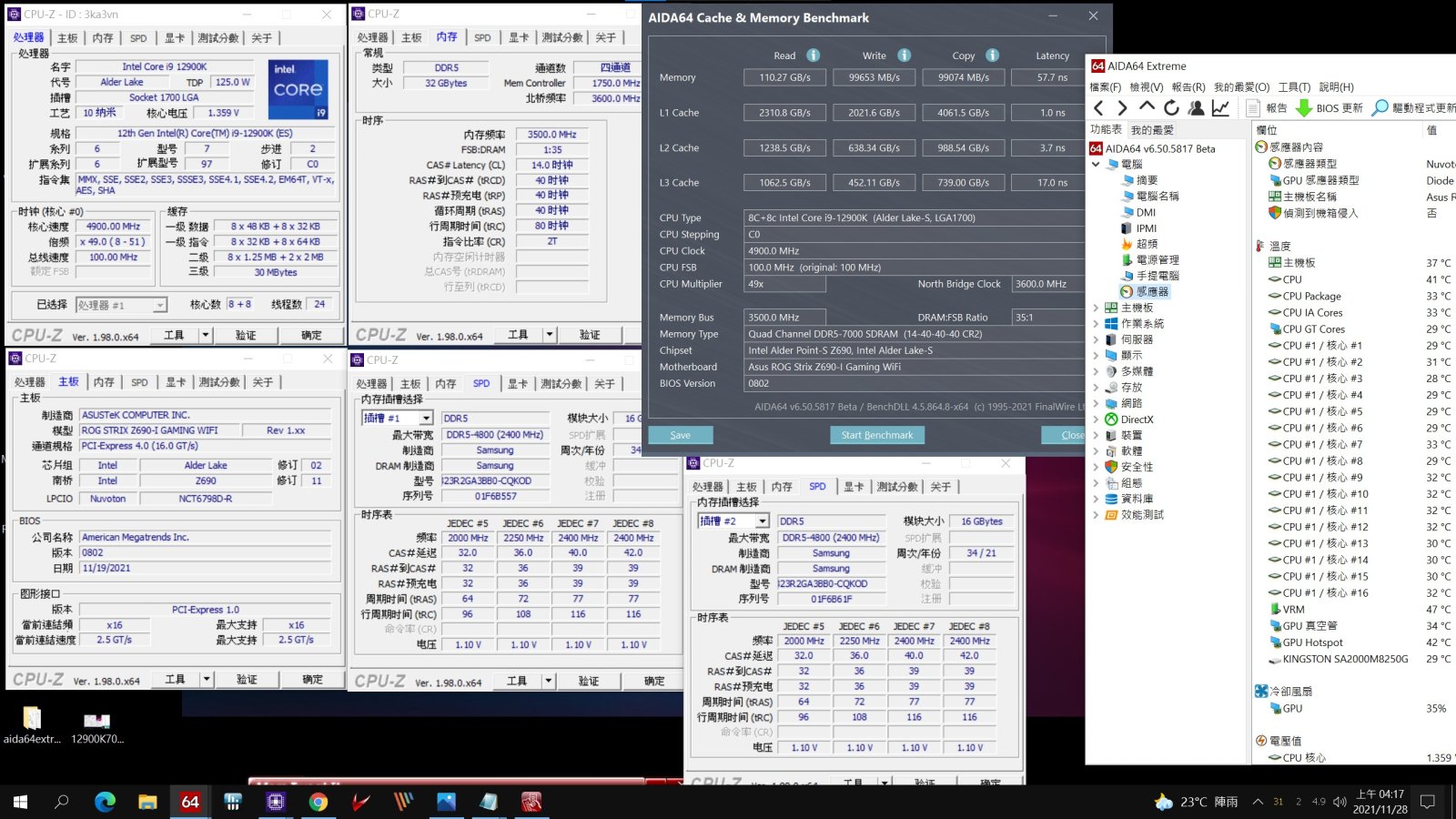Select 主板 tab in CPU-Z processor window
The height and width of the screenshot is (819, 1456).
click(x=67, y=38)
